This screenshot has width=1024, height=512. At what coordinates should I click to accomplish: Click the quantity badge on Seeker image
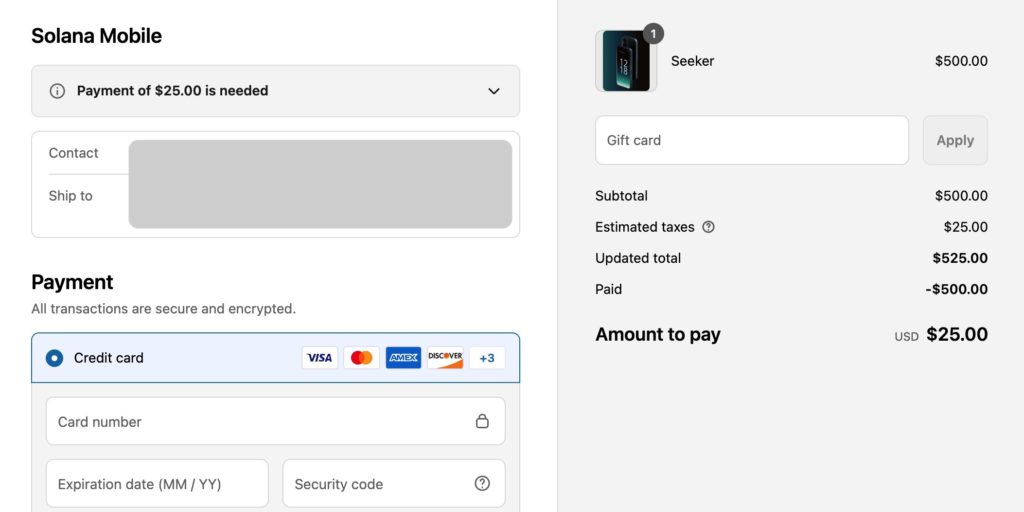[x=653, y=34]
